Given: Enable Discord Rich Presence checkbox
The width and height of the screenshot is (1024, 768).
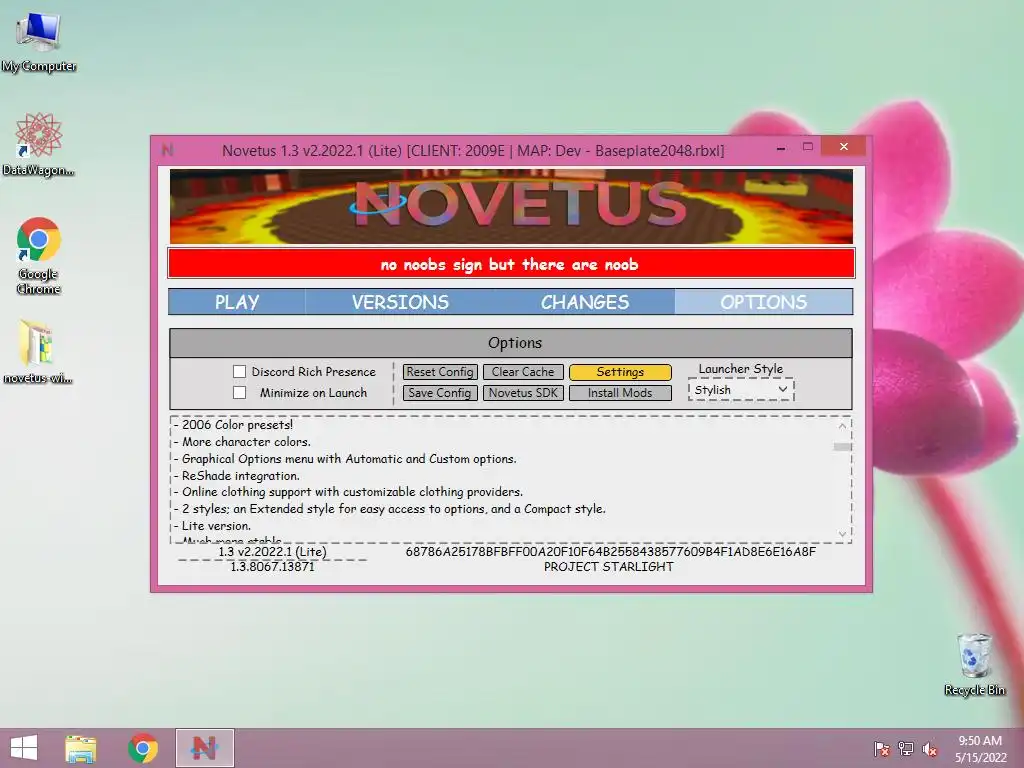Looking at the screenshot, I should coord(240,372).
